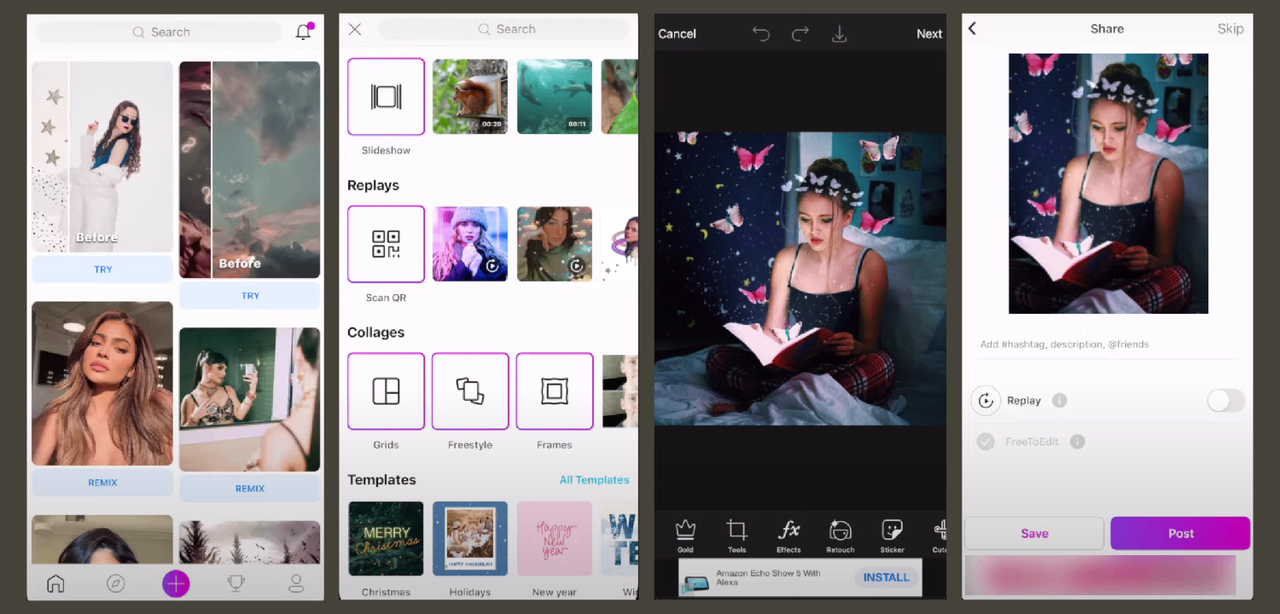Open notifications bell in first screen
Screen dimensions: 1280x614
304,32
